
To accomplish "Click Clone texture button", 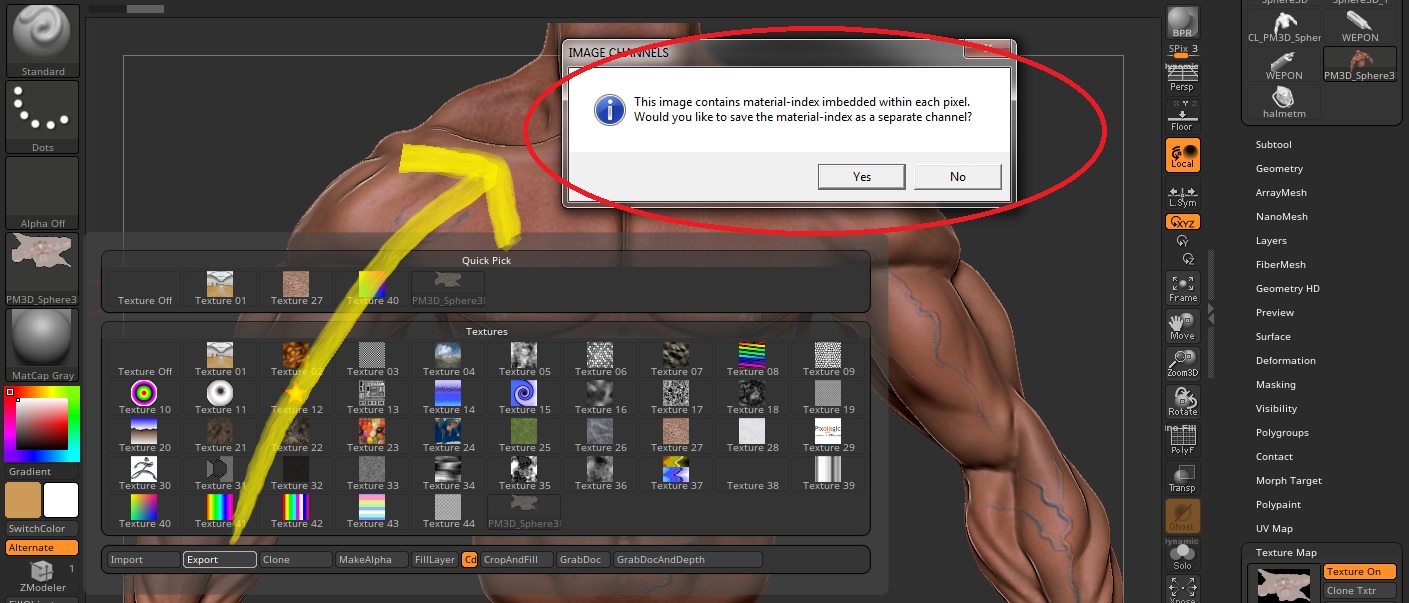I will (x=296, y=560).
